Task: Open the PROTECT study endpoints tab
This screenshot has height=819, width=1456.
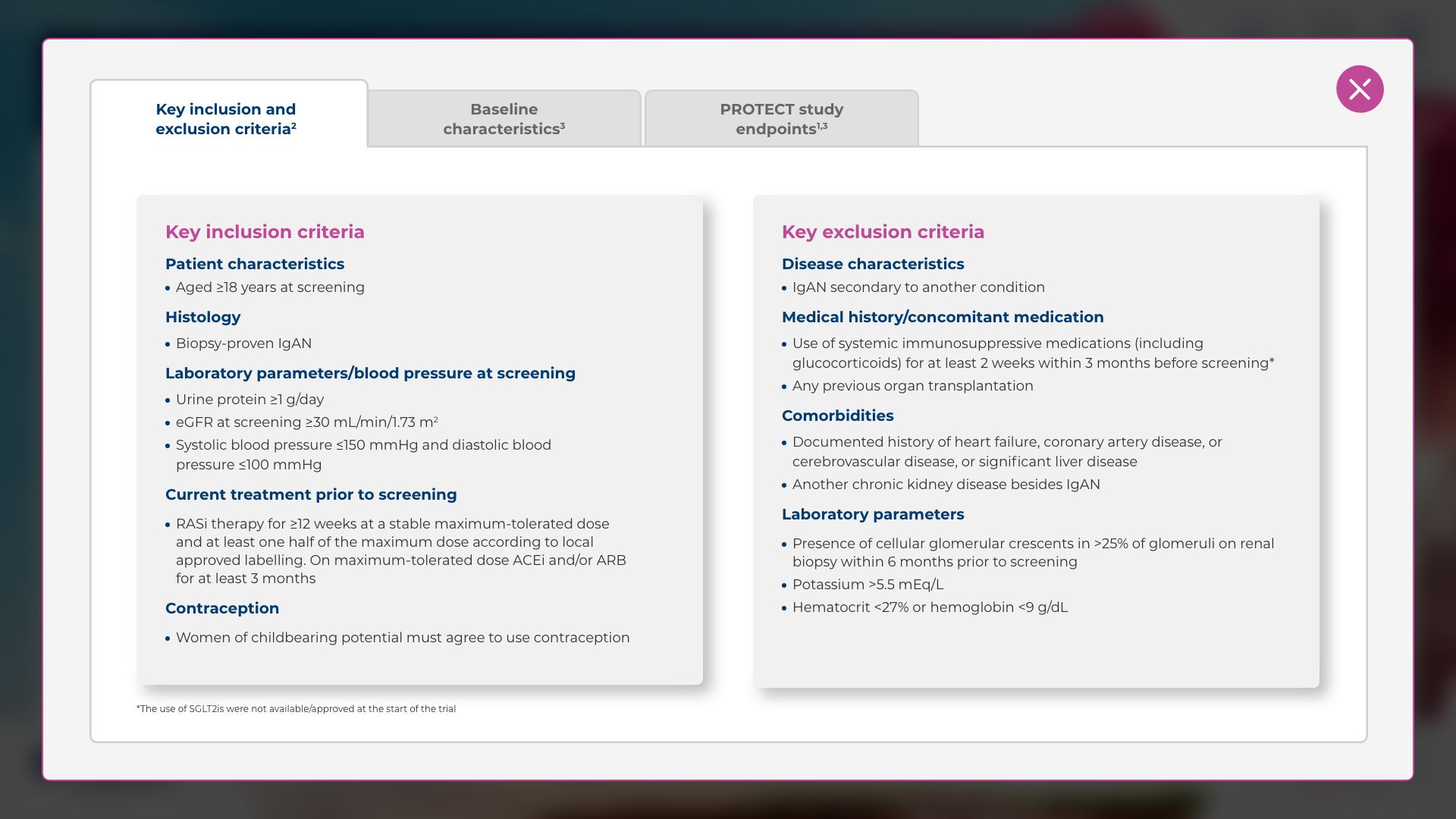Action: point(781,119)
